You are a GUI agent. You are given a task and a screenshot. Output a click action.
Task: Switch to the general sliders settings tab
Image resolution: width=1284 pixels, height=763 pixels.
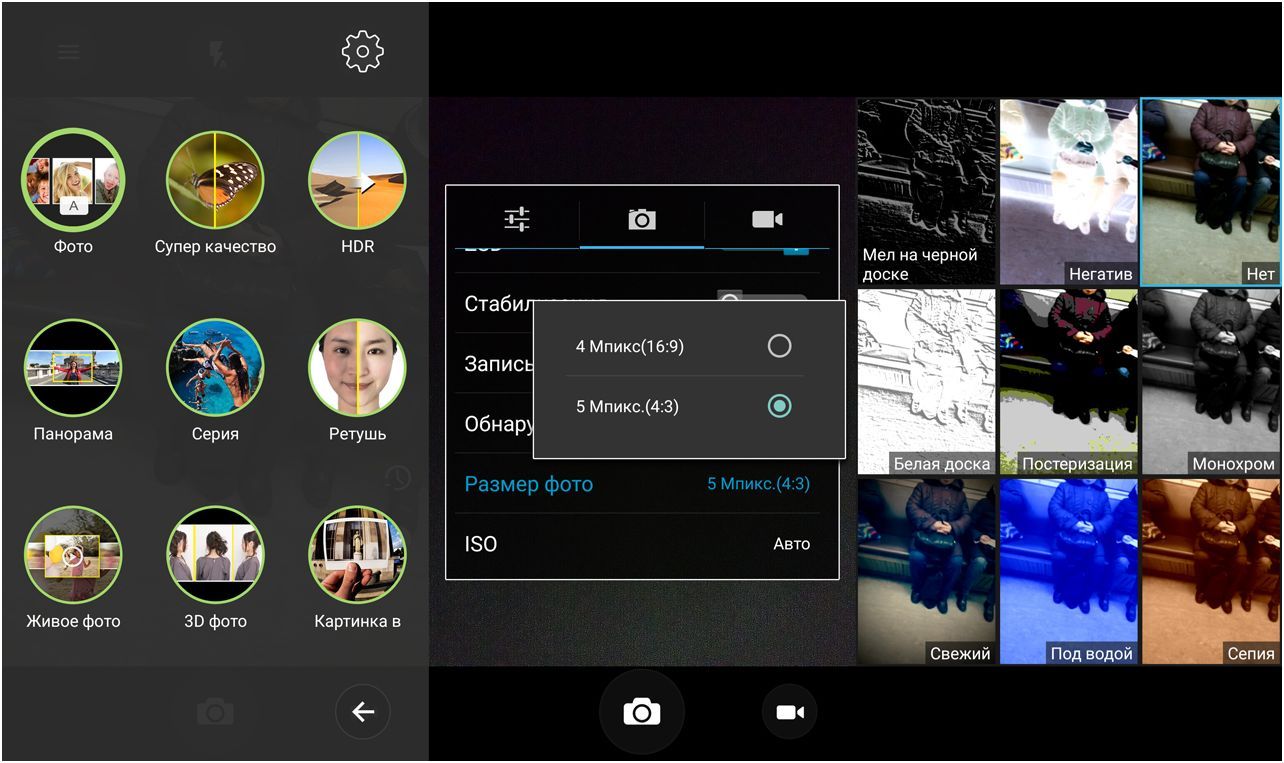[x=516, y=218]
